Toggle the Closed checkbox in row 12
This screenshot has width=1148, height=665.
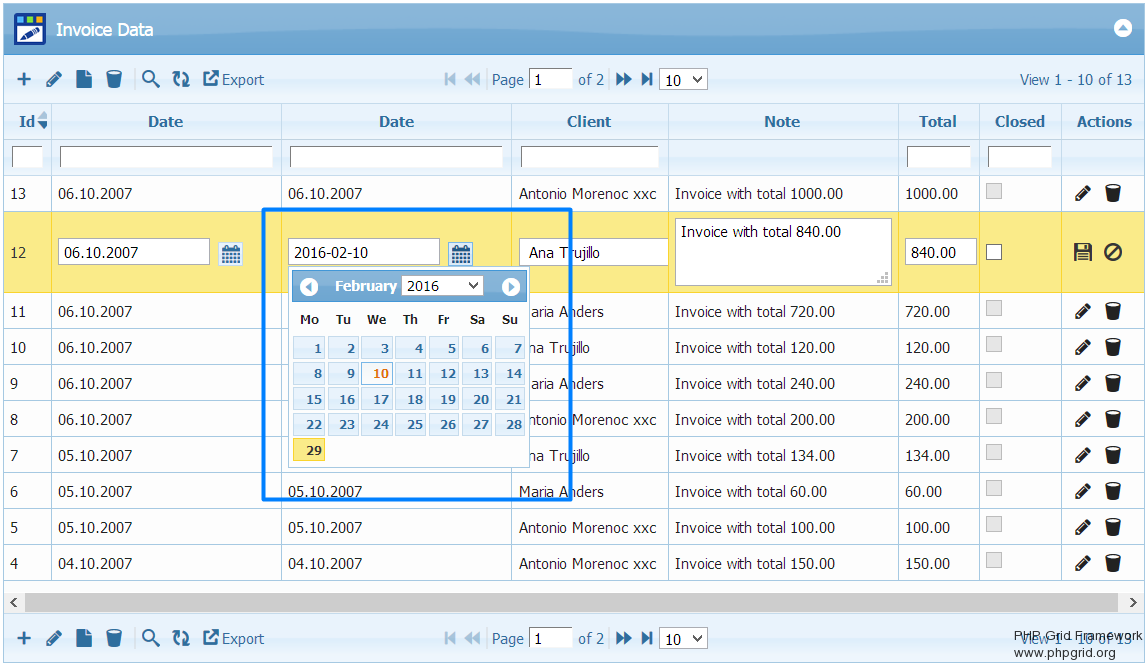pos(994,253)
